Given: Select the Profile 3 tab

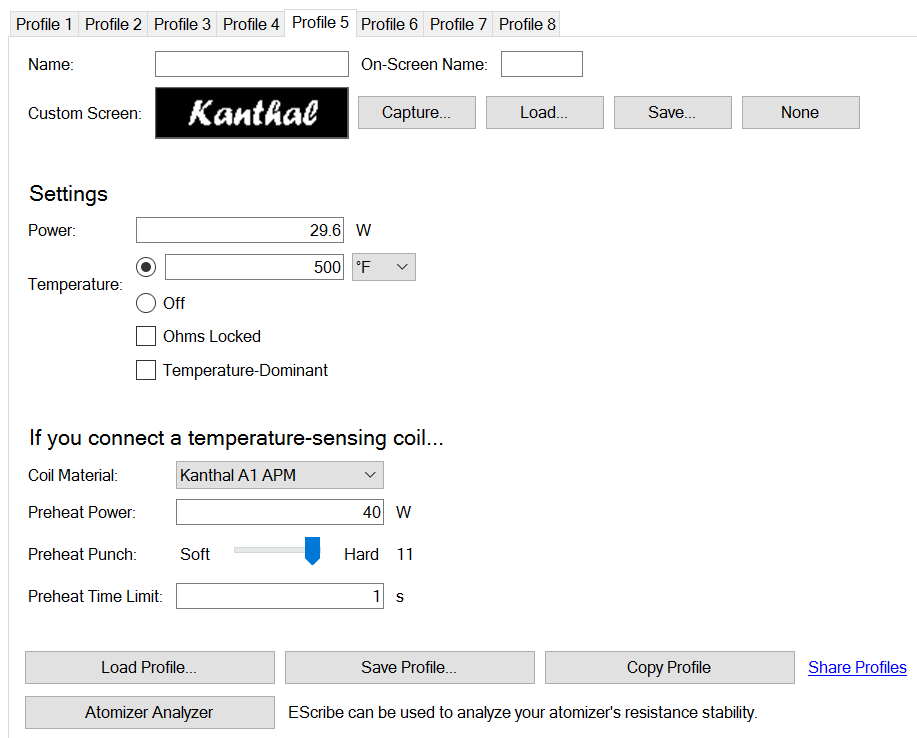Looking at the screenshot, I should (x=182, y=24).
